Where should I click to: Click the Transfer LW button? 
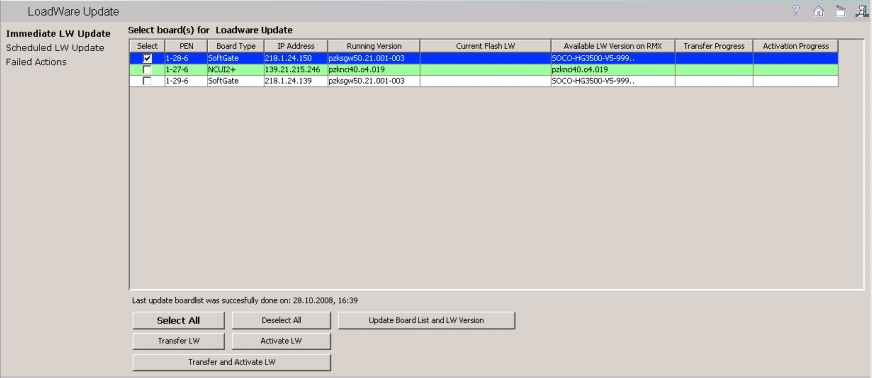coord(179,341)
